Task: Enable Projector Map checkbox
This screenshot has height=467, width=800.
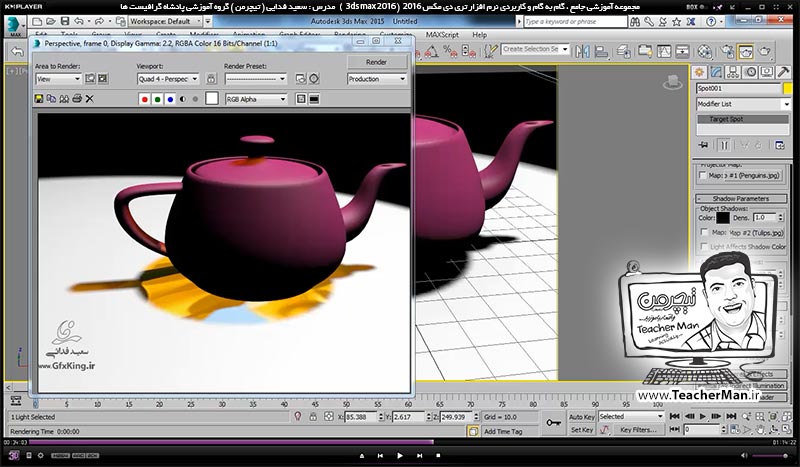Action: click(x=703, y=176)
